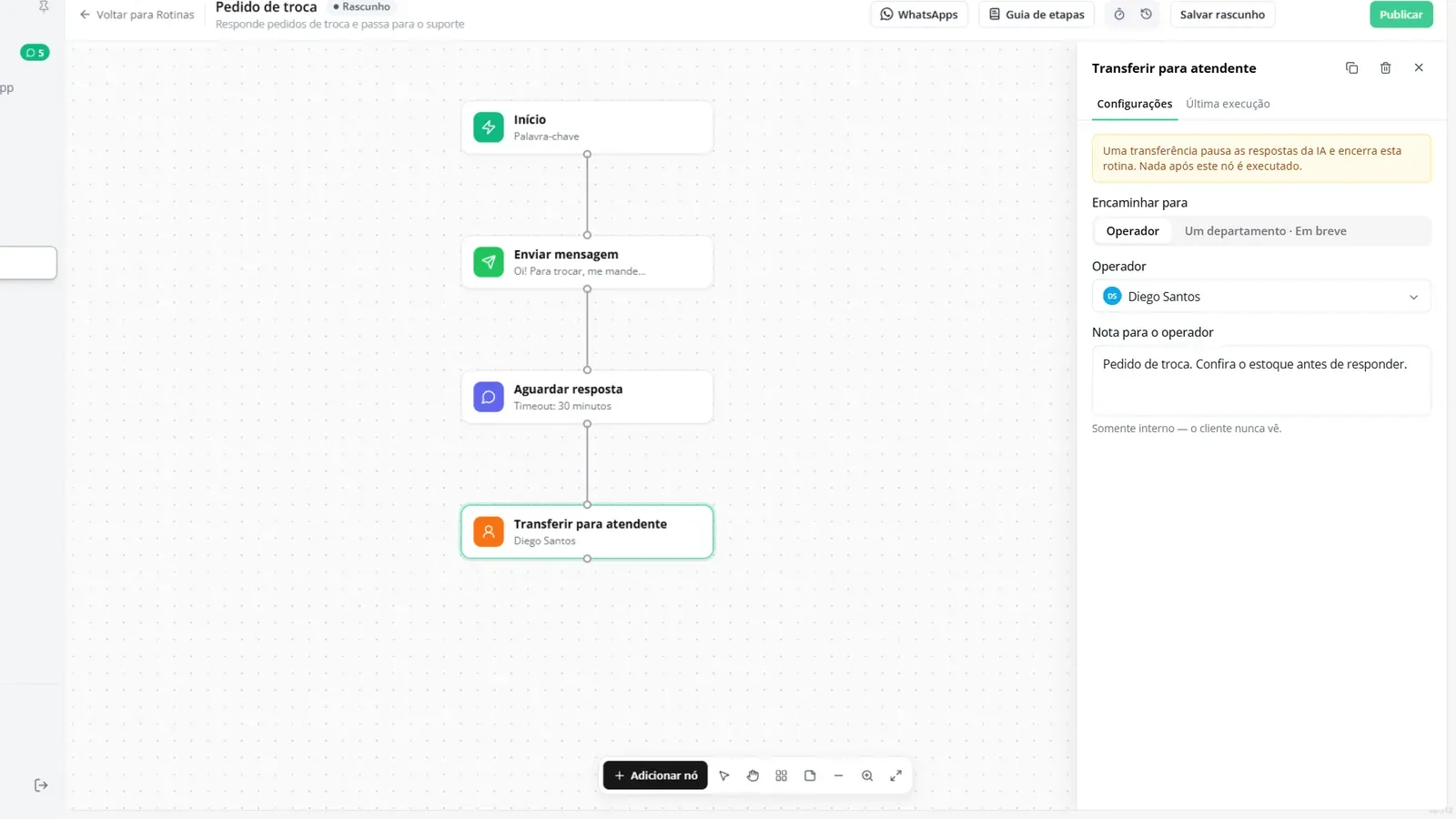Click the Rascunho status badge
Viewport: 1456px width, 819px height.
pos(361,6)
